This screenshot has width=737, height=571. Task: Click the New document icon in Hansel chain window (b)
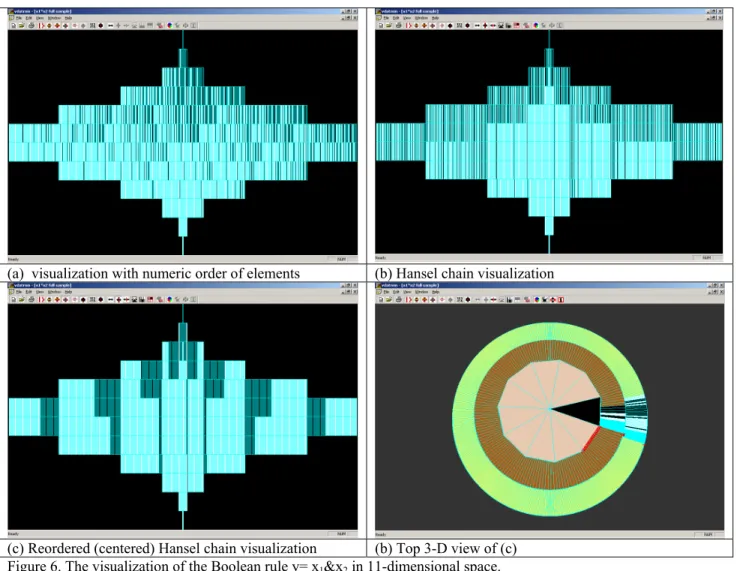(381, 25)
